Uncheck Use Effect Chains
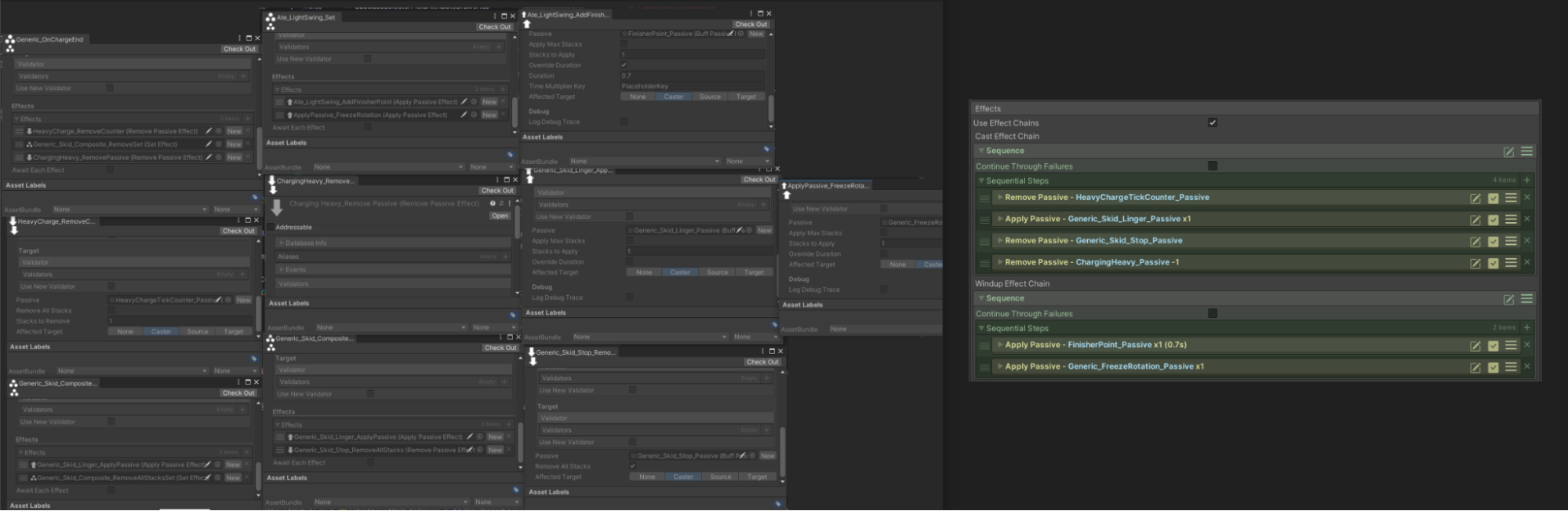Viewport: 1568px width, 511px height. (x=1213, y=123)
